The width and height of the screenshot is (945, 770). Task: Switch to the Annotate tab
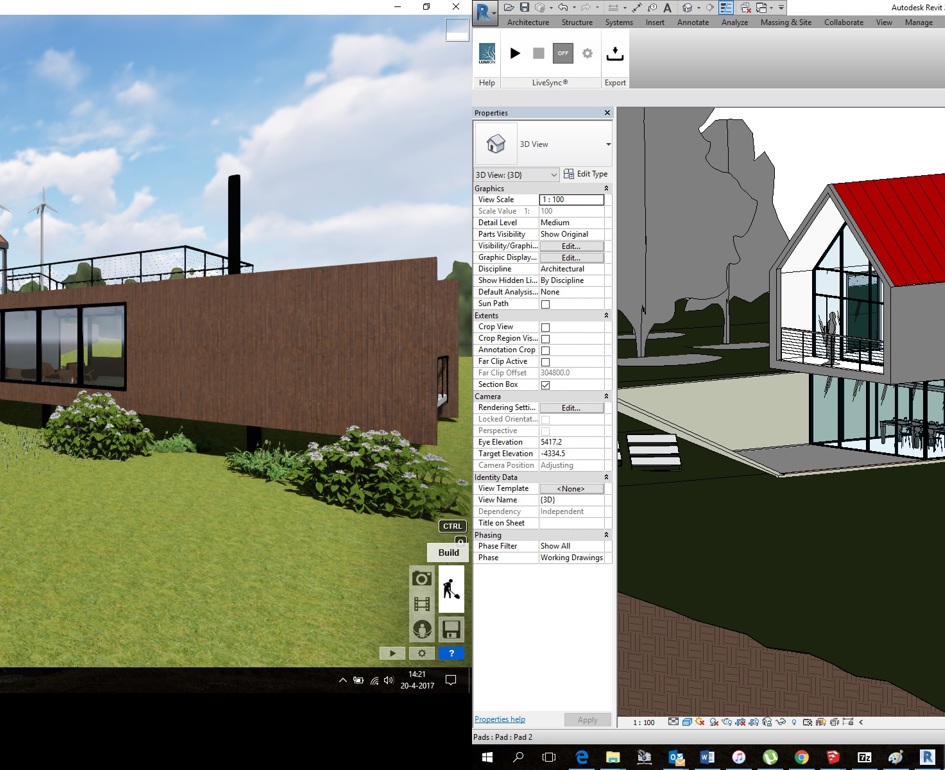(693, 22)
